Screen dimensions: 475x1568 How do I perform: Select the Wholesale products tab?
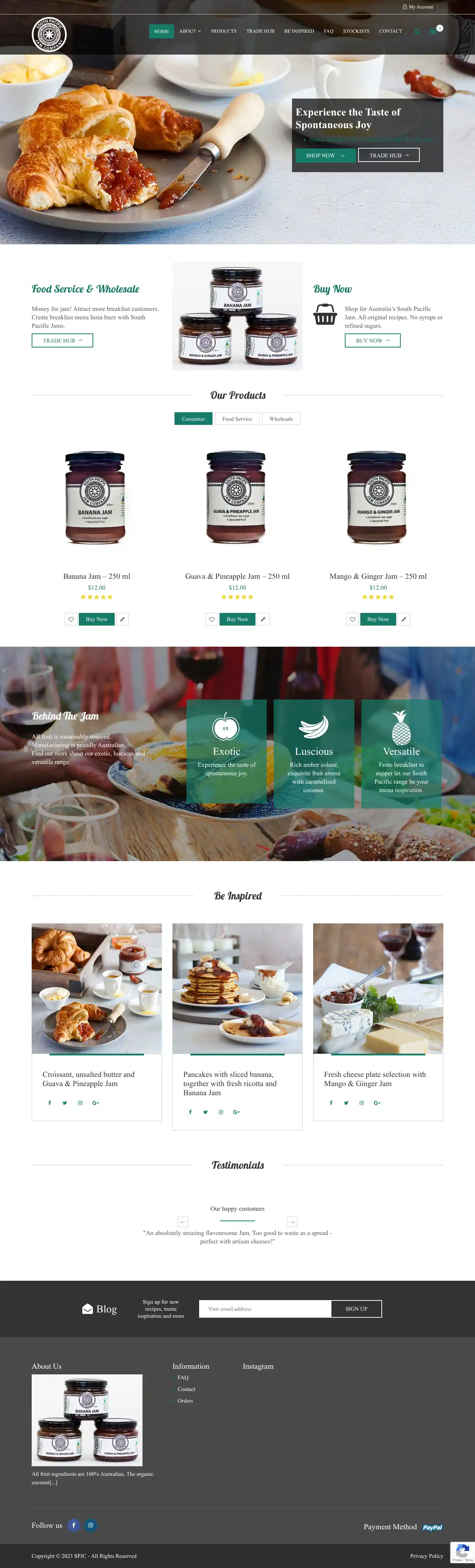(x=281, y=419)
